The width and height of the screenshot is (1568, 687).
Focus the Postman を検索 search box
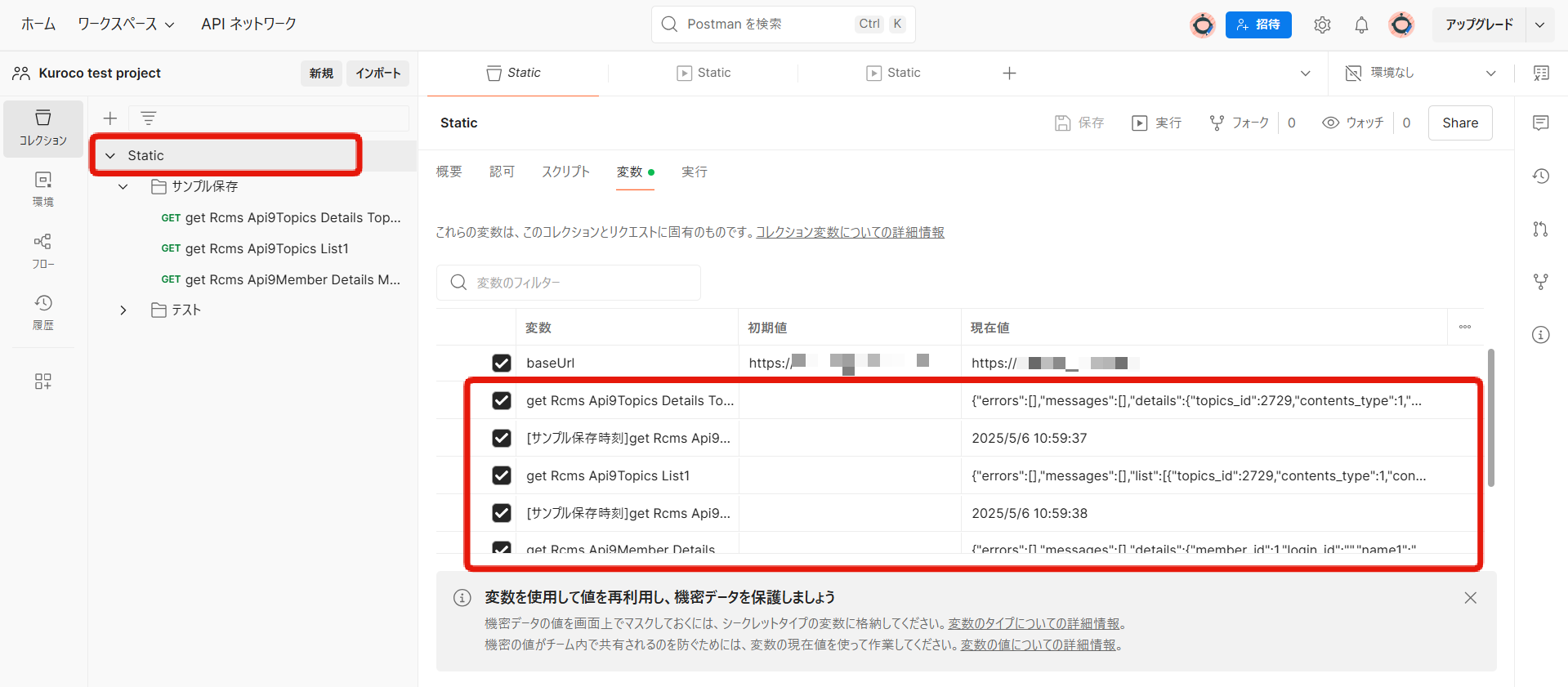[x=783, y=25]
